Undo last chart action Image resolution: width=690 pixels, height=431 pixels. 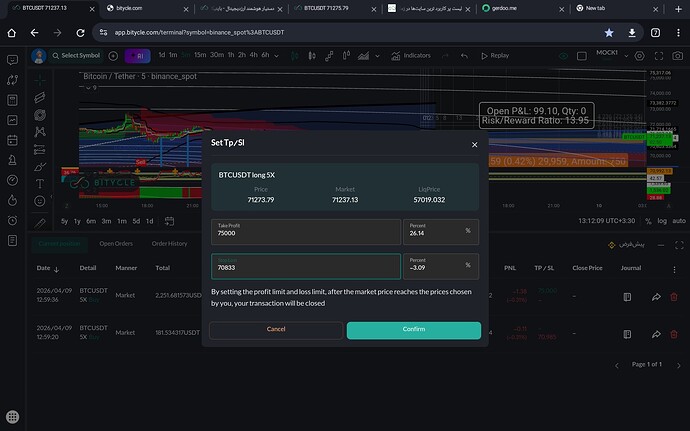pos(464,56)
